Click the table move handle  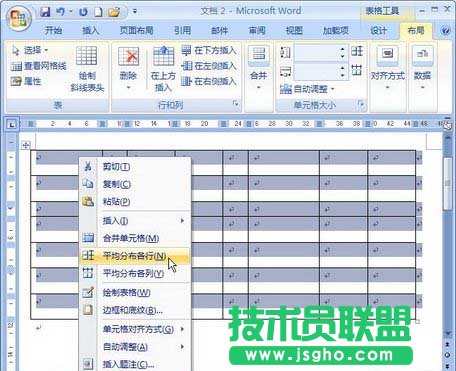tap(26, 145)
